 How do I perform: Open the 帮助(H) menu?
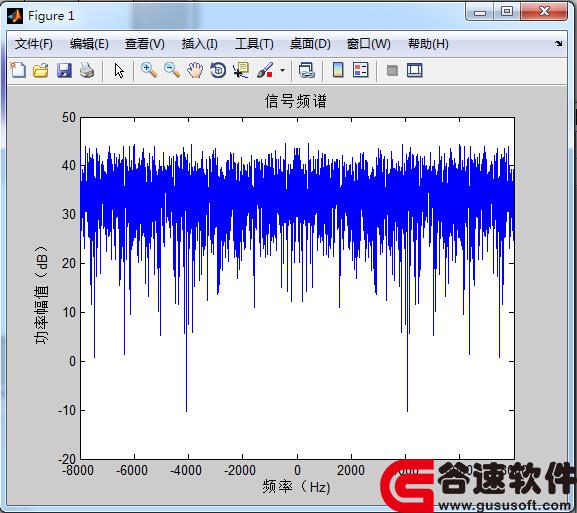(x=428, y=44)
